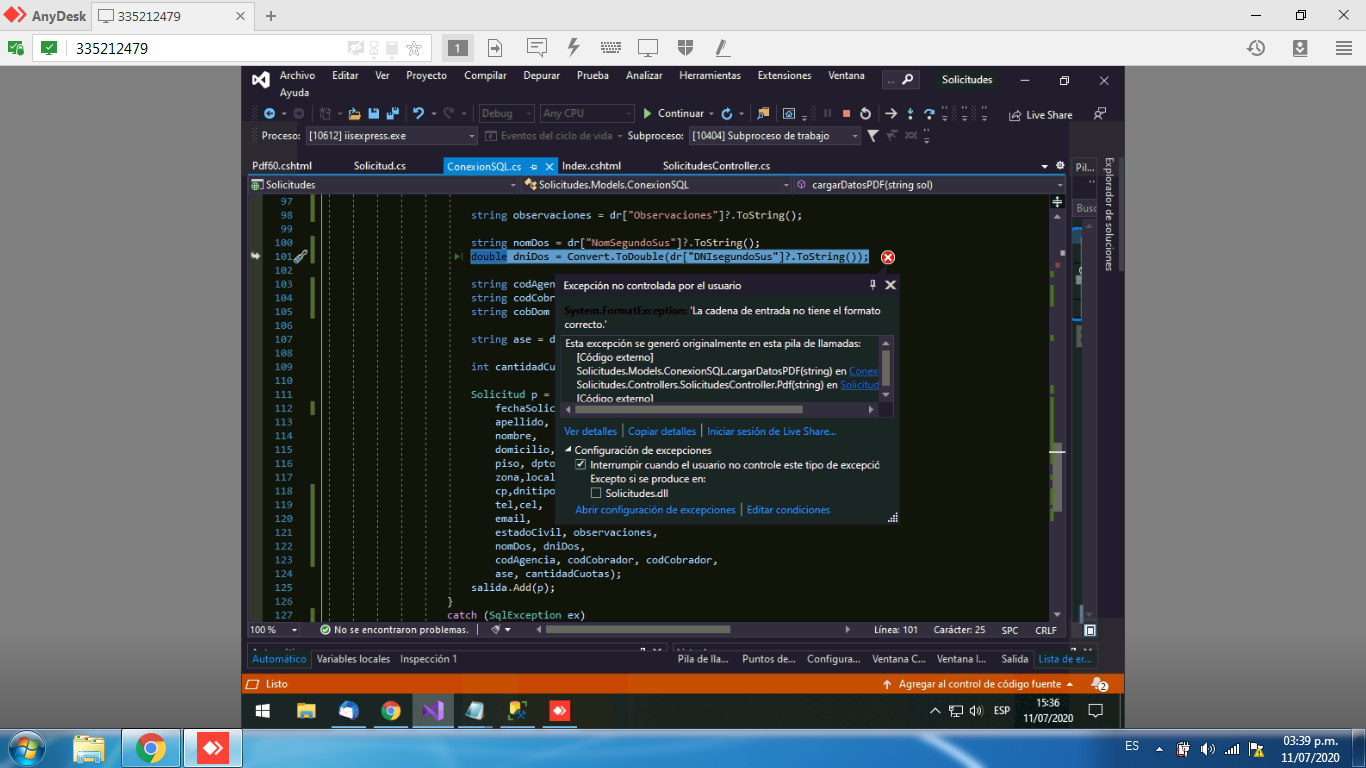Open the AnyDesk permissions shield icon
Viewport: 1366px width, 768px height.
(685, 48)
